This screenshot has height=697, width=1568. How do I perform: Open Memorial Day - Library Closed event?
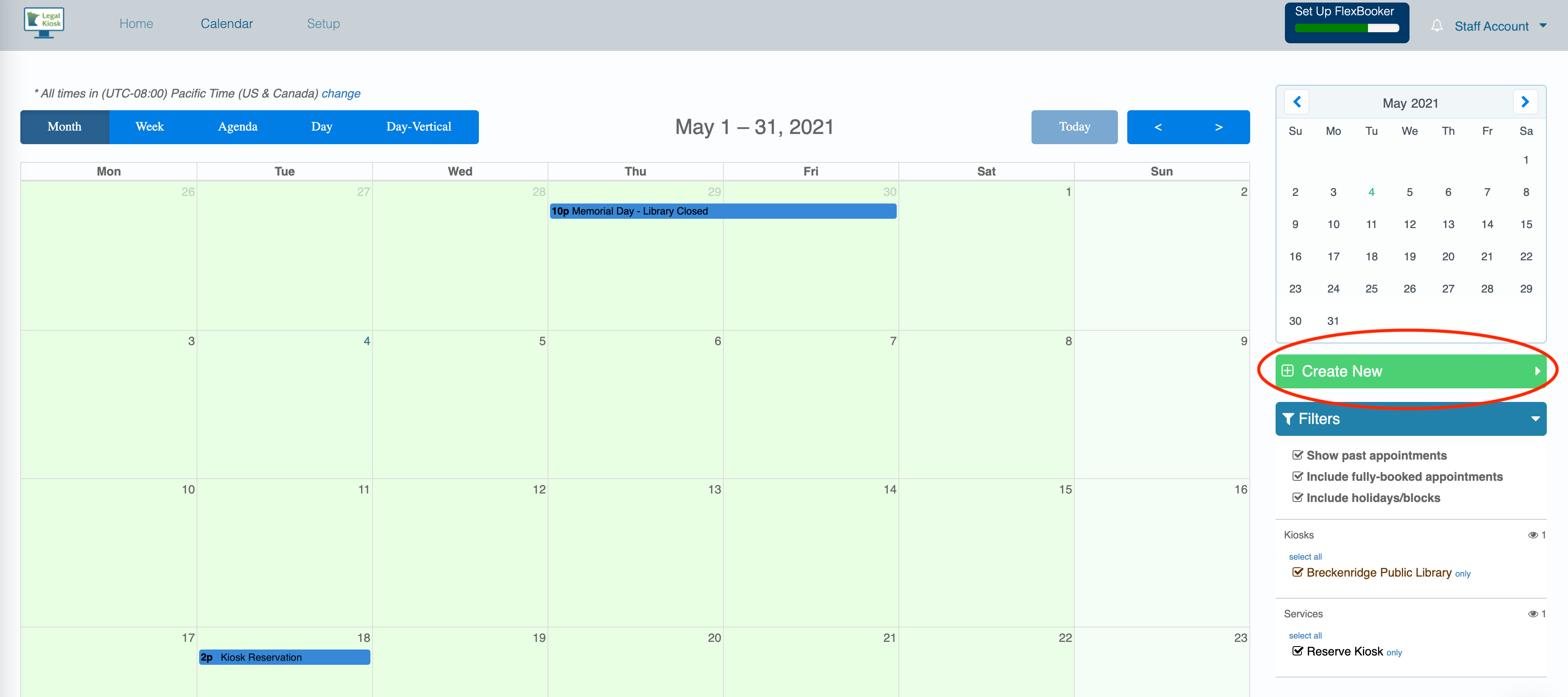click(723, 211)
